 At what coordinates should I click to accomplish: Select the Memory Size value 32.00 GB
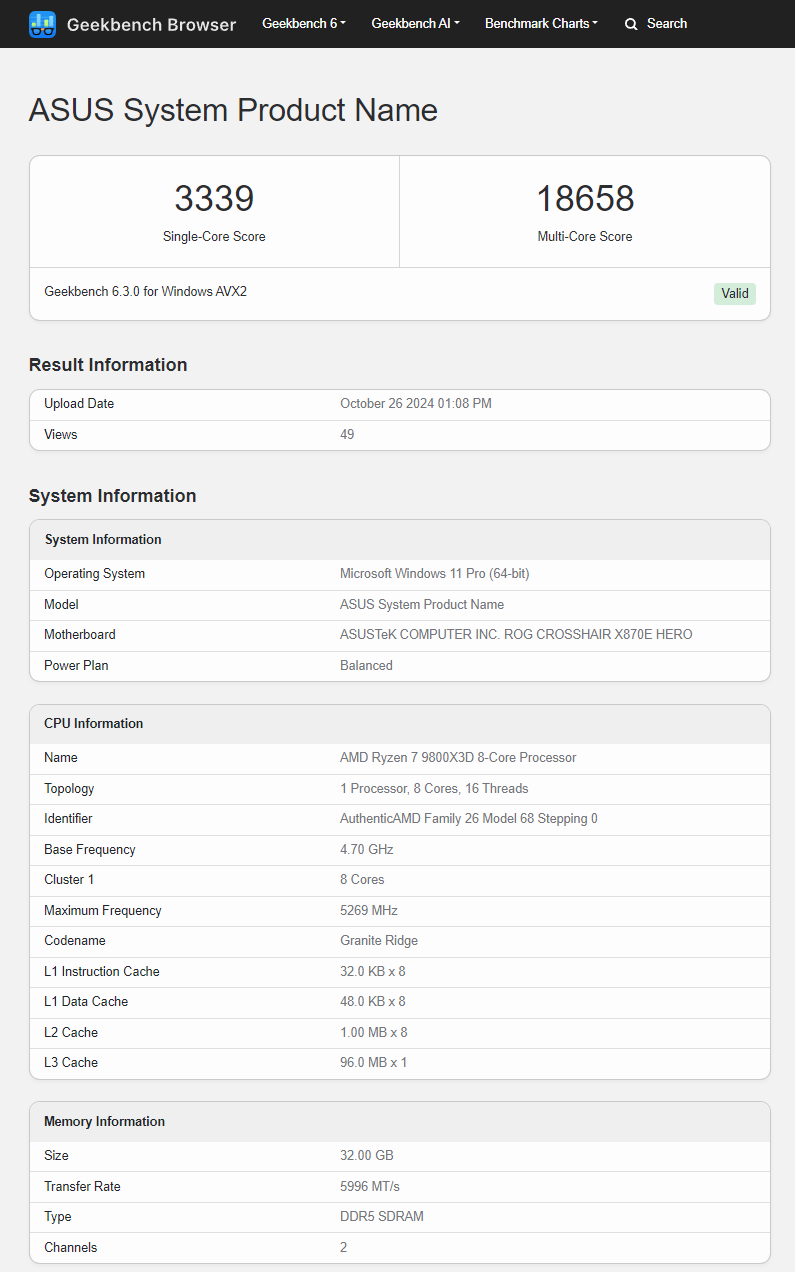pyautogui.click(x=367, y=1155)
